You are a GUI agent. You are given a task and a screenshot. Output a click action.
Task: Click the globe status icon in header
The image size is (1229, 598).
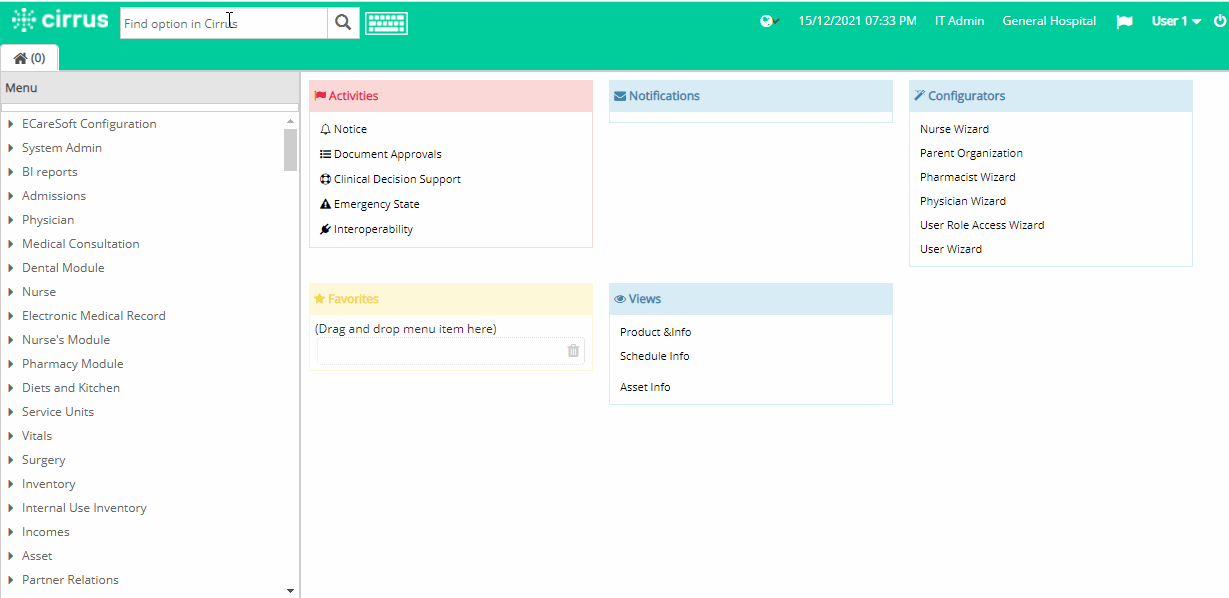pos(769,21)
